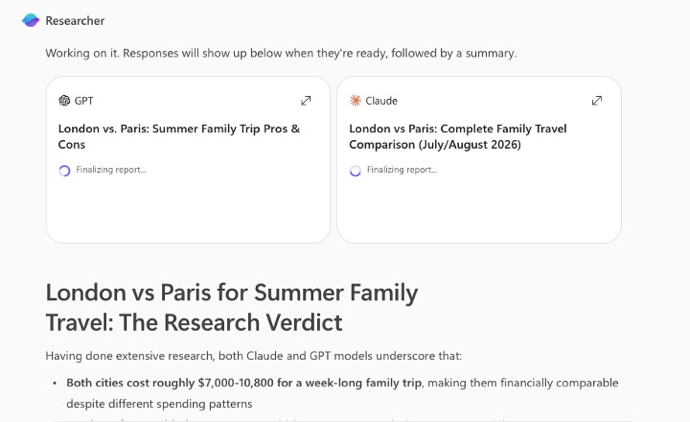Image resolution: width=690 pixels, height=422 pixels.
Task: Click the Claude card loading spinner
Action: 355,170
